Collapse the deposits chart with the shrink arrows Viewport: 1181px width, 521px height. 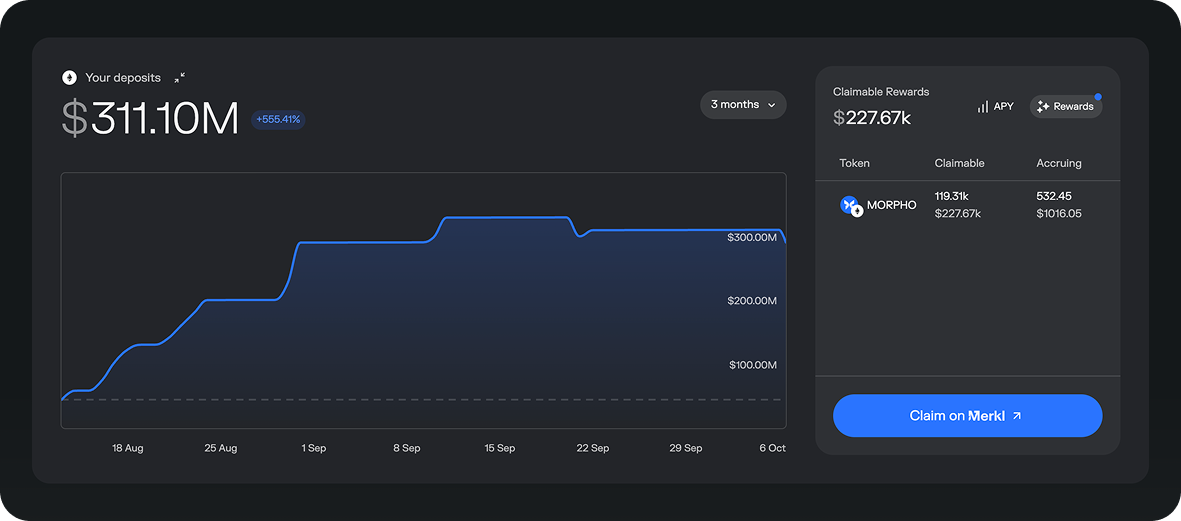[180, 78]
